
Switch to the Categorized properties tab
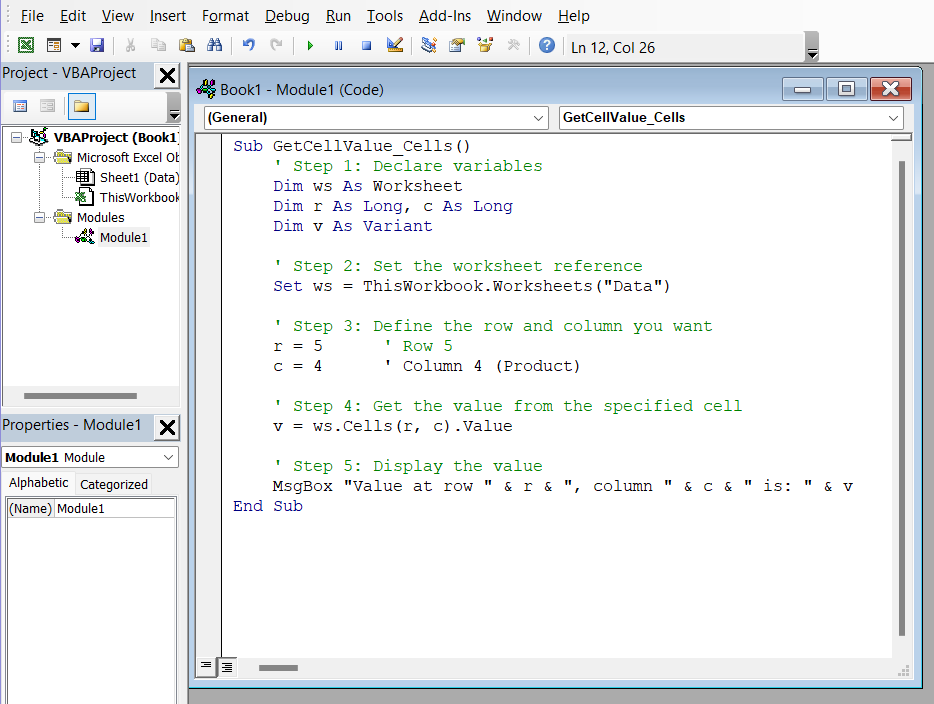[114, 484]
